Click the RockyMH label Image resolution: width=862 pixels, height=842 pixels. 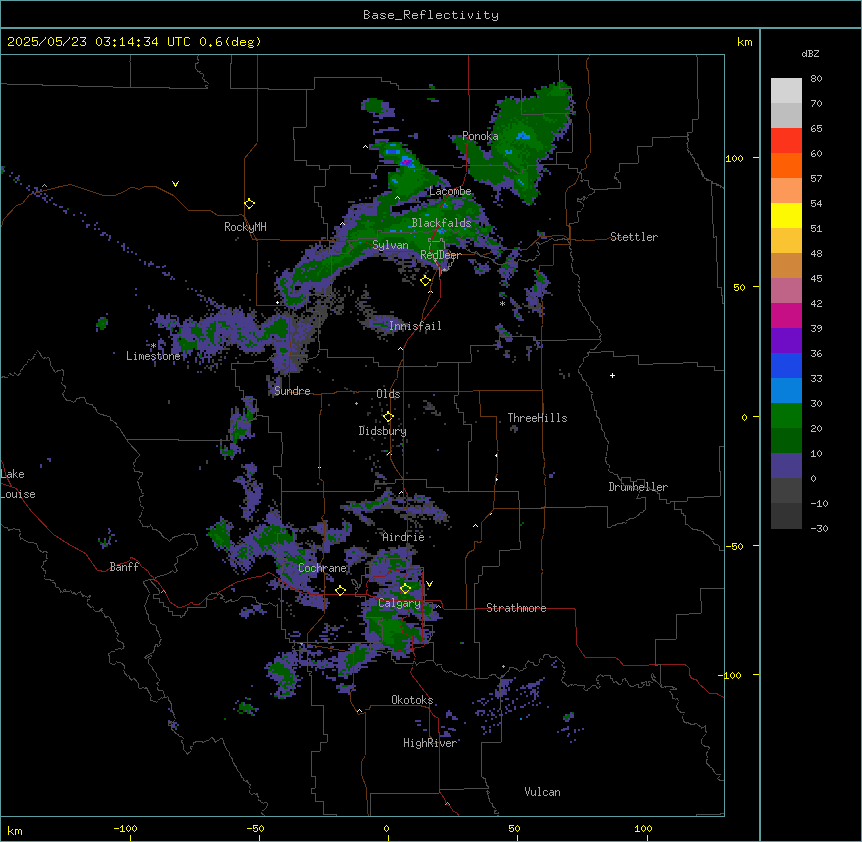(245, 227)
